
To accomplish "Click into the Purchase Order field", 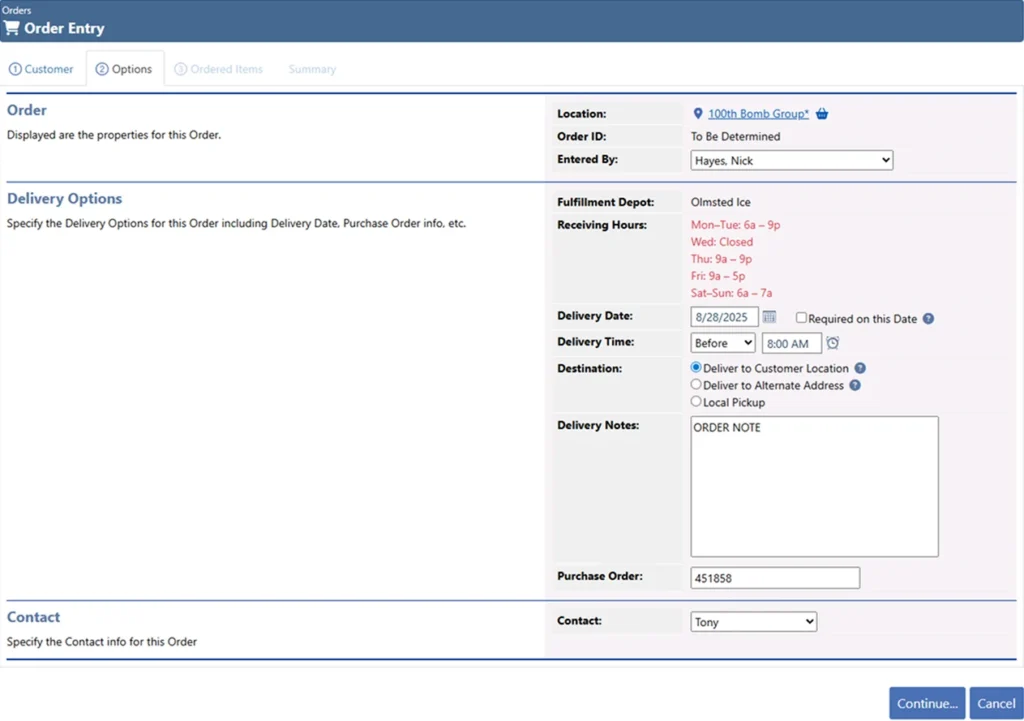I will coord(774,578).
